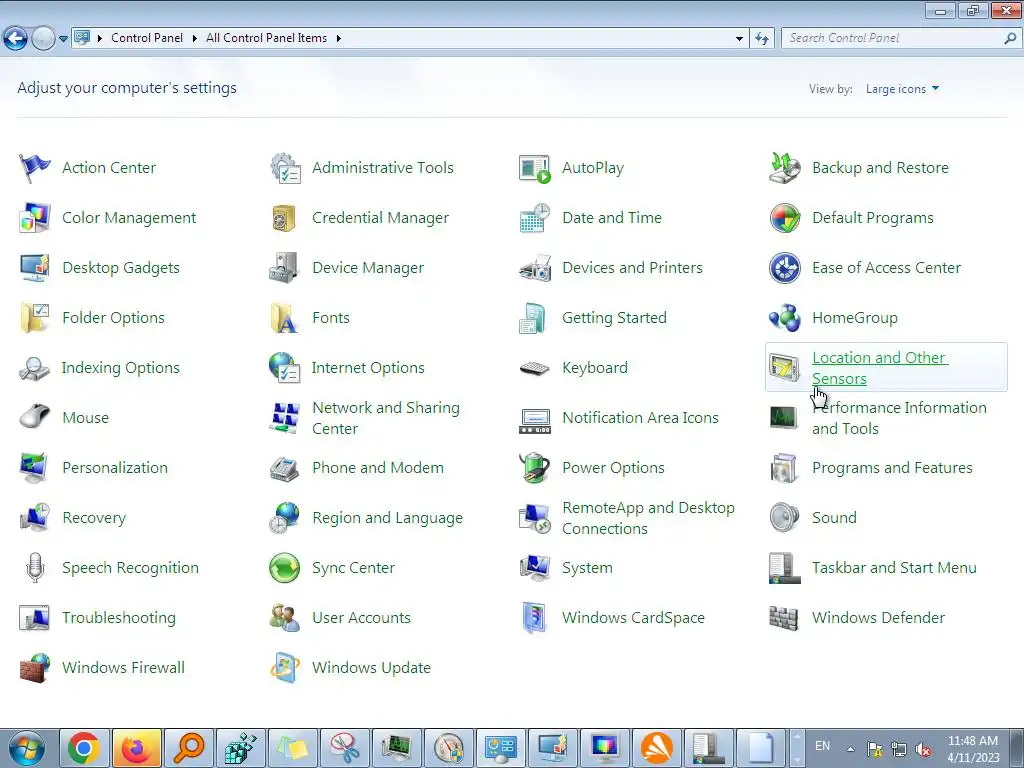Open the Keyboard icon
Screen dimensions: 1024x768
(534, 368)
